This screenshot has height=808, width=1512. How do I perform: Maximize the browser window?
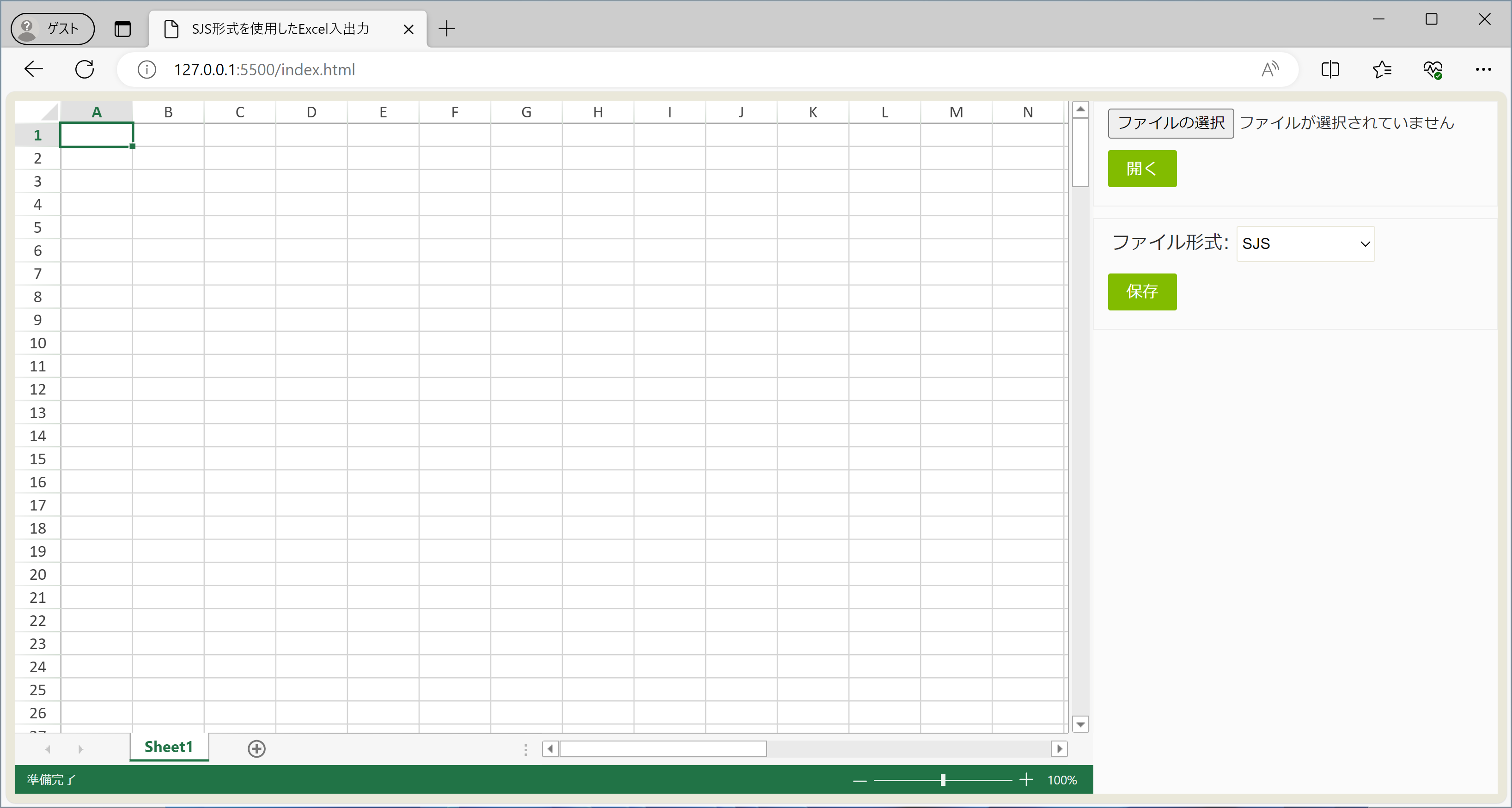point(1432,19)
